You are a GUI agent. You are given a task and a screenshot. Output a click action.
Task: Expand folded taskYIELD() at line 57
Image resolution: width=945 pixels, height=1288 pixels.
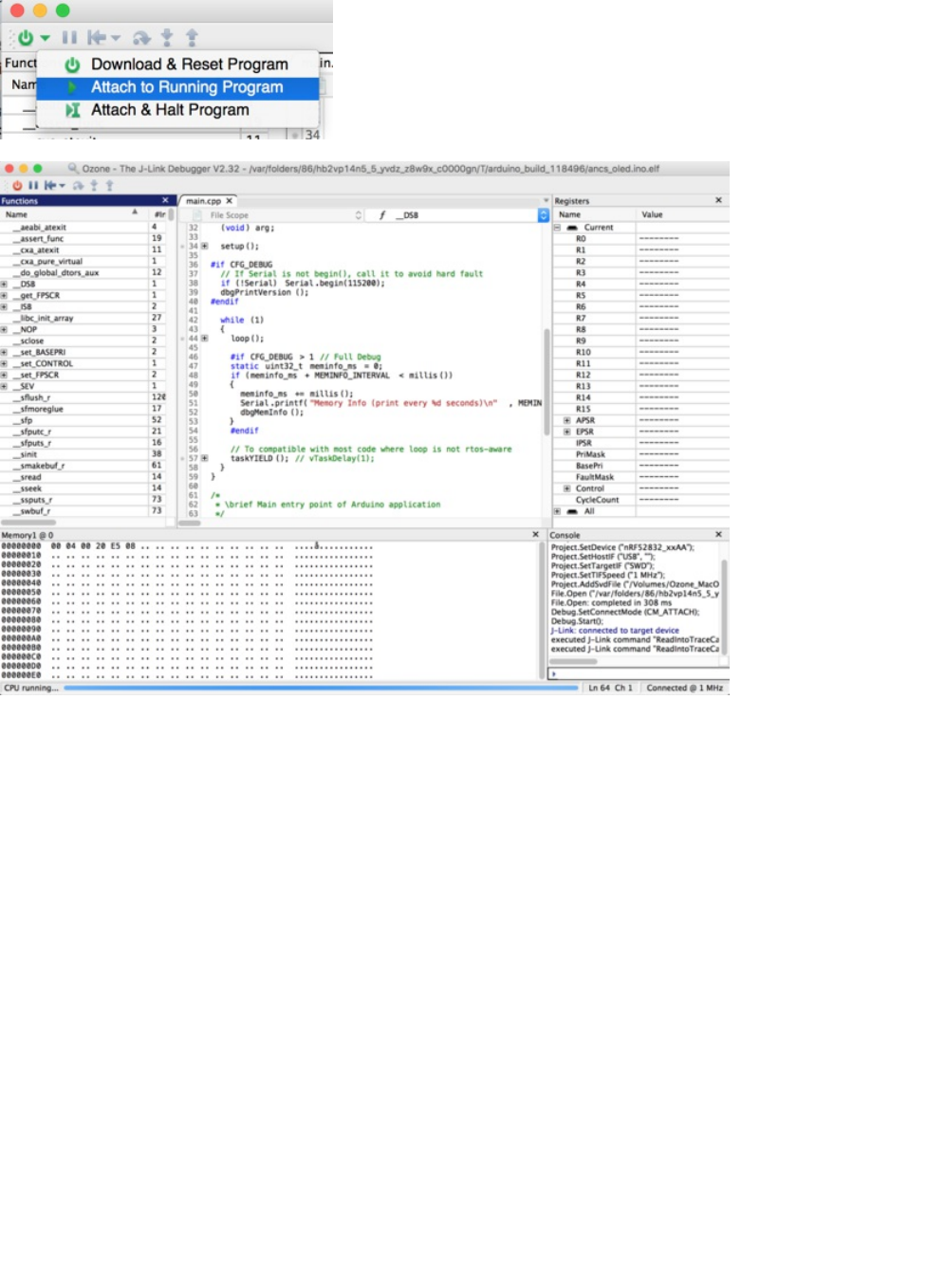204,459
